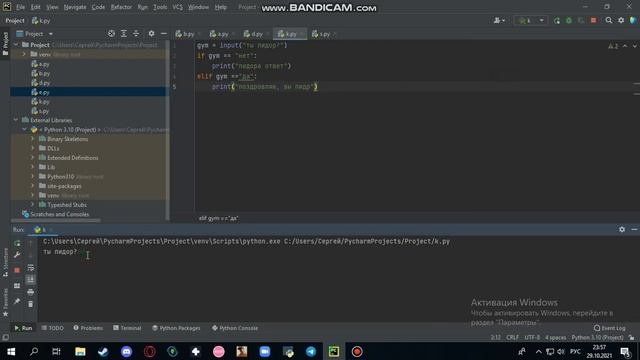
Task: Open Project panel options gear
Action: pyautogui.click(x=151, y=34)
